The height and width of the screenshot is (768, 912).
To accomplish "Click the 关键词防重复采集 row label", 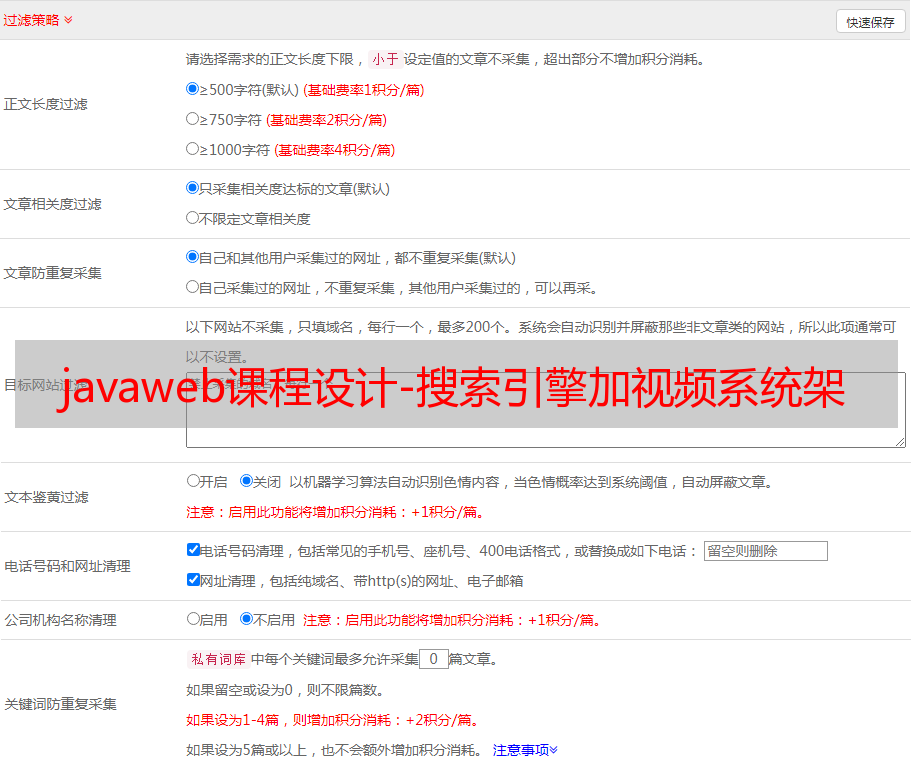I will [x=60, y=704].
